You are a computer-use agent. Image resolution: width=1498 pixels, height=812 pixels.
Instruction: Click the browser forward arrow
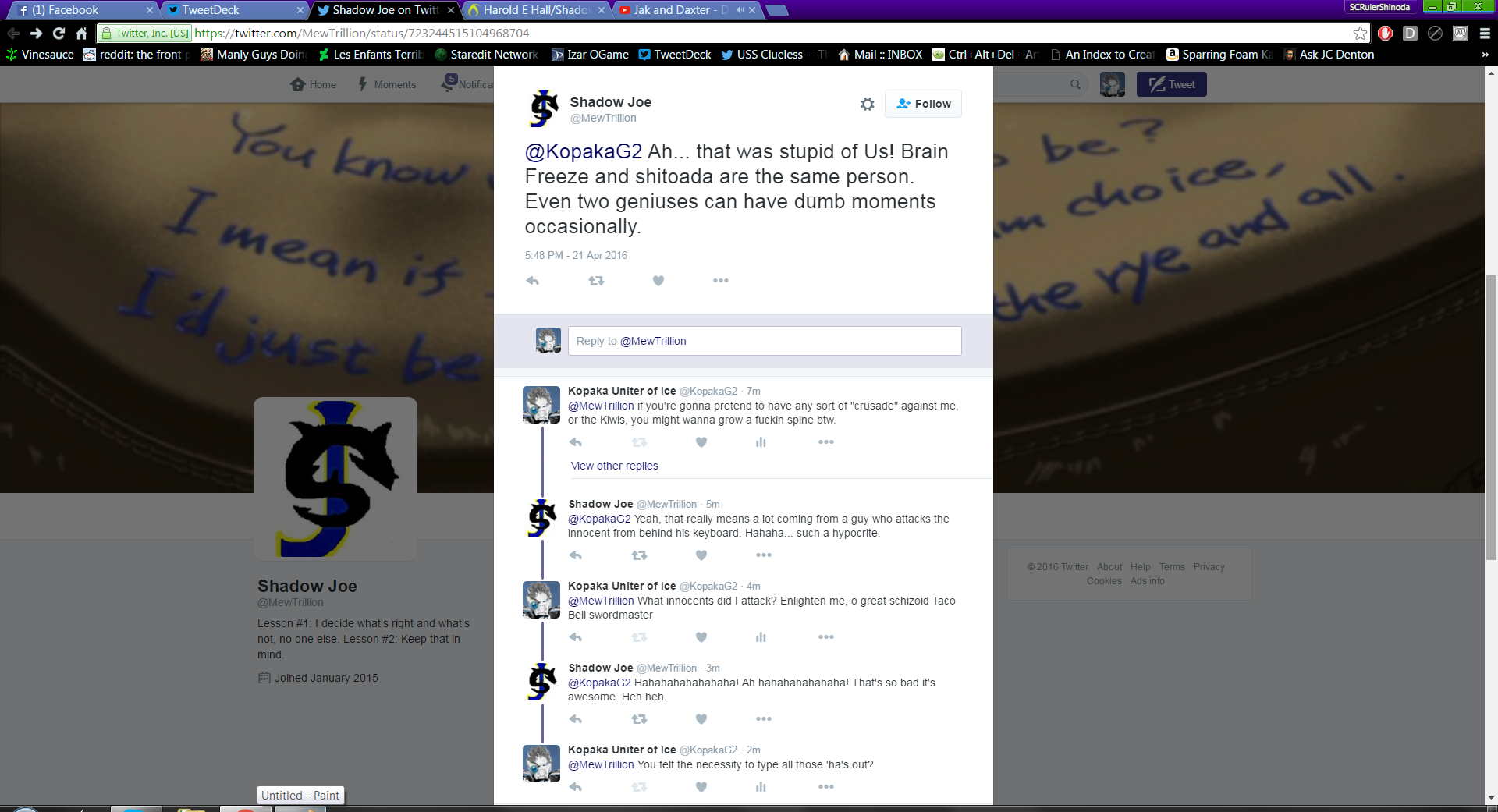pyautogui.click(x=36, y=34)
